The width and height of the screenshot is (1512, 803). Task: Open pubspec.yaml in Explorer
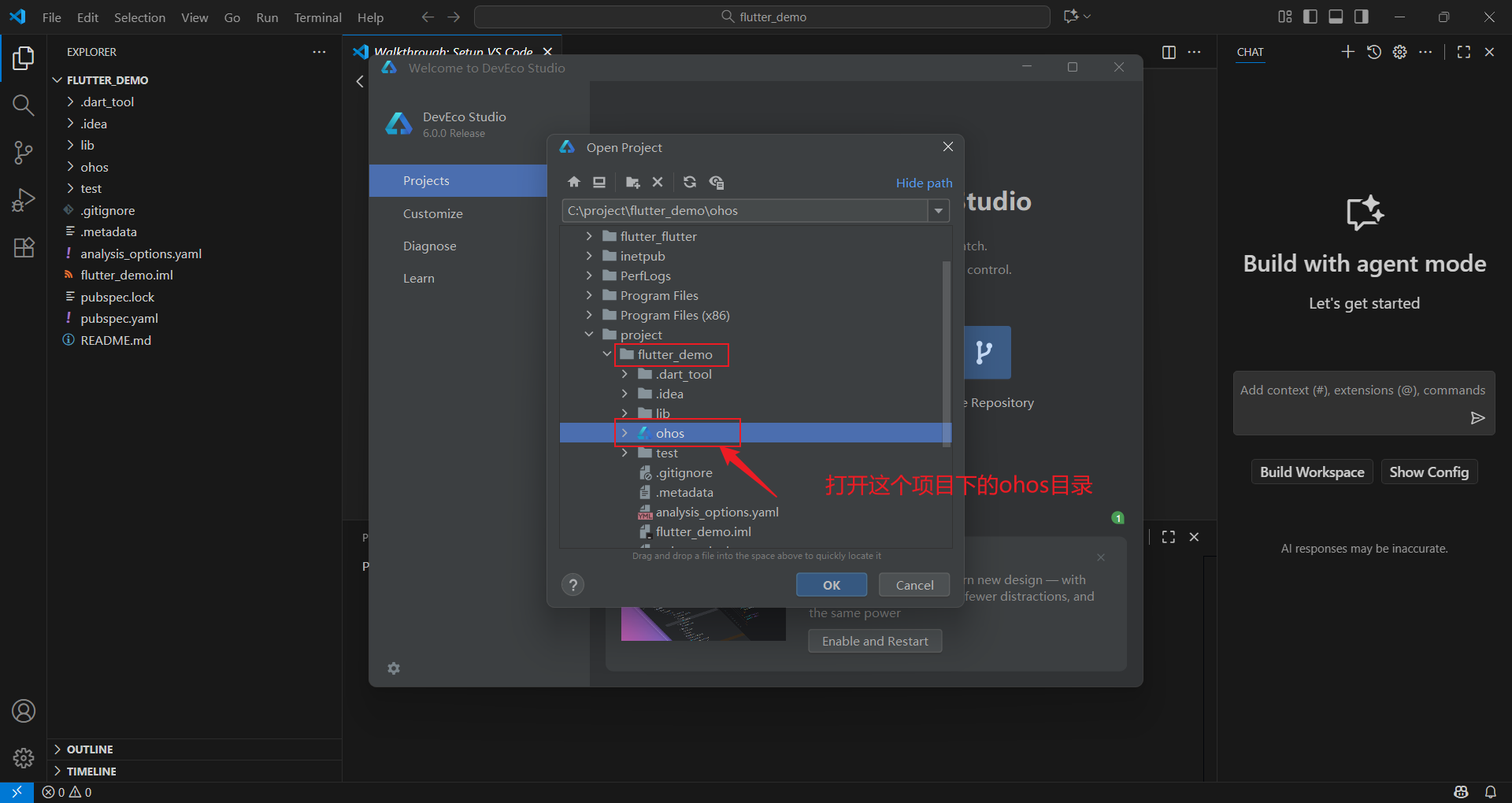click(119, 319)
